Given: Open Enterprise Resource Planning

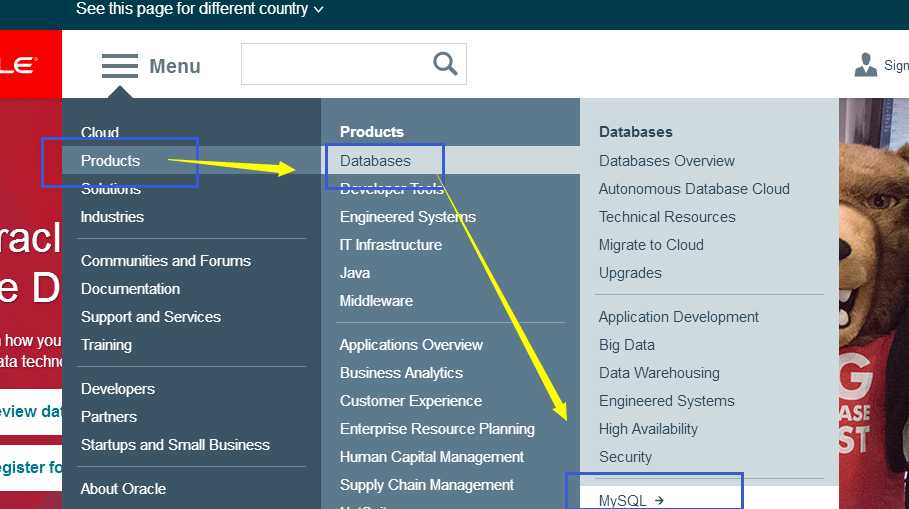Looking at the screenshot, I should [x=437, y=429].
